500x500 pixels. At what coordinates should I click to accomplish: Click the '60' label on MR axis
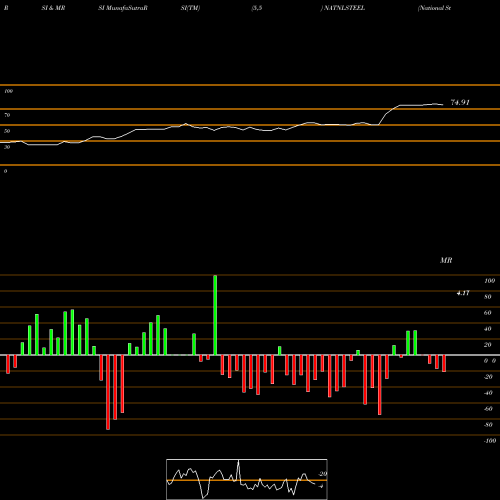pos(488,313)
